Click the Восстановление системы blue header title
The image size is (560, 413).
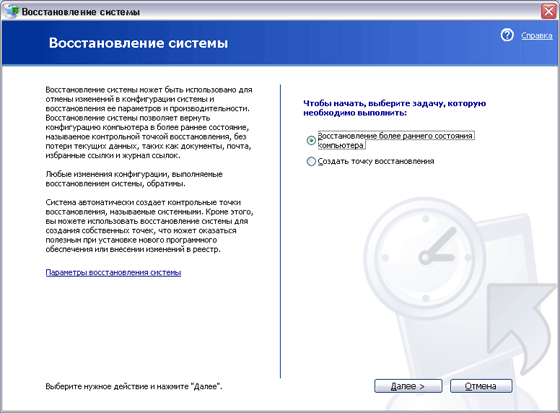(x=138, y=43)
